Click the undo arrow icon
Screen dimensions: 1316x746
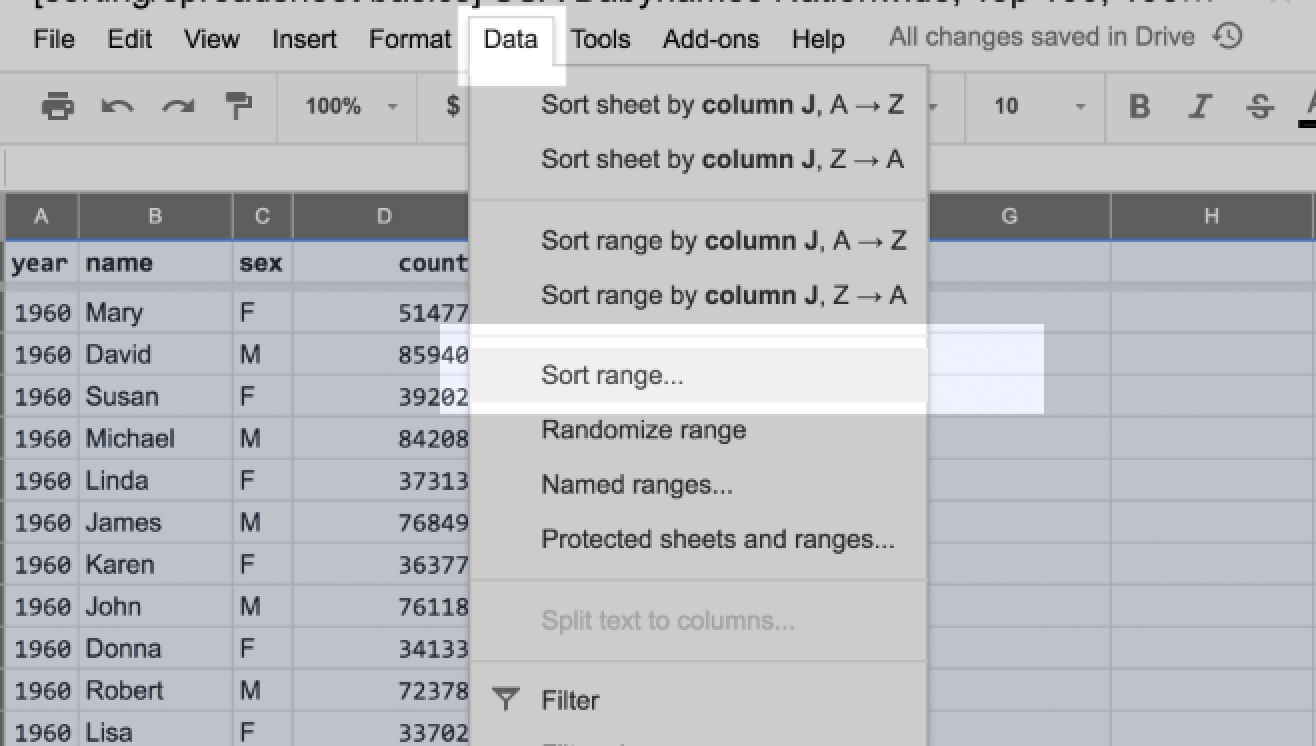118,105
